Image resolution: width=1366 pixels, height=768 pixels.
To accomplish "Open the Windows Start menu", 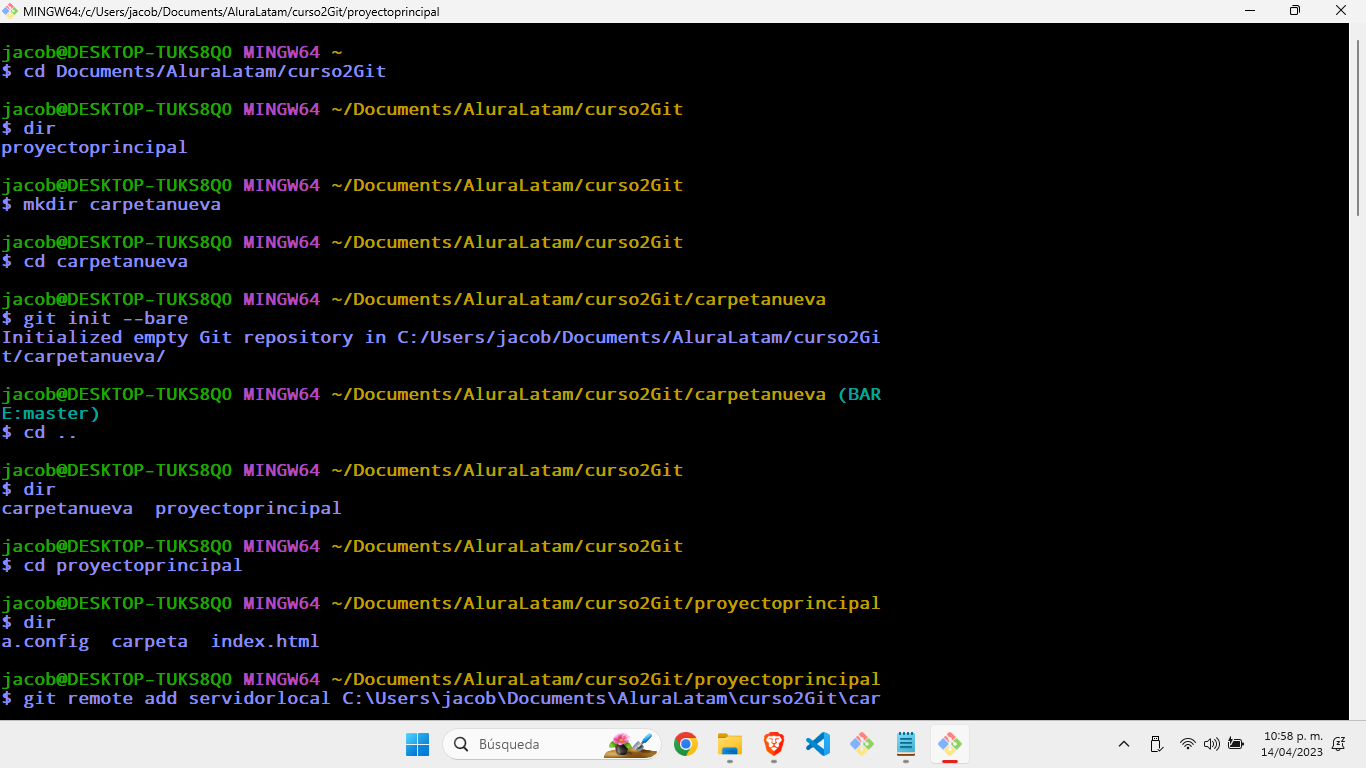I will click(x=418, y=744).
